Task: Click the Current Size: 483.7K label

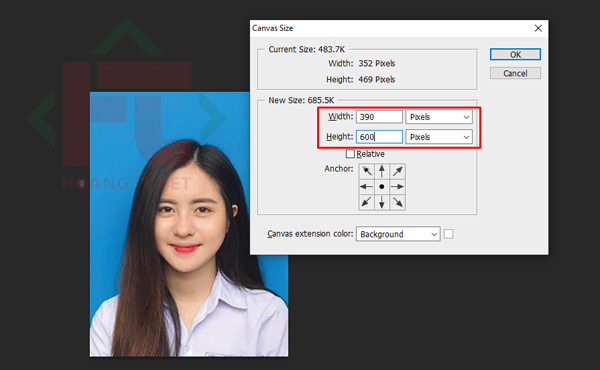Action: coord(307,49)
